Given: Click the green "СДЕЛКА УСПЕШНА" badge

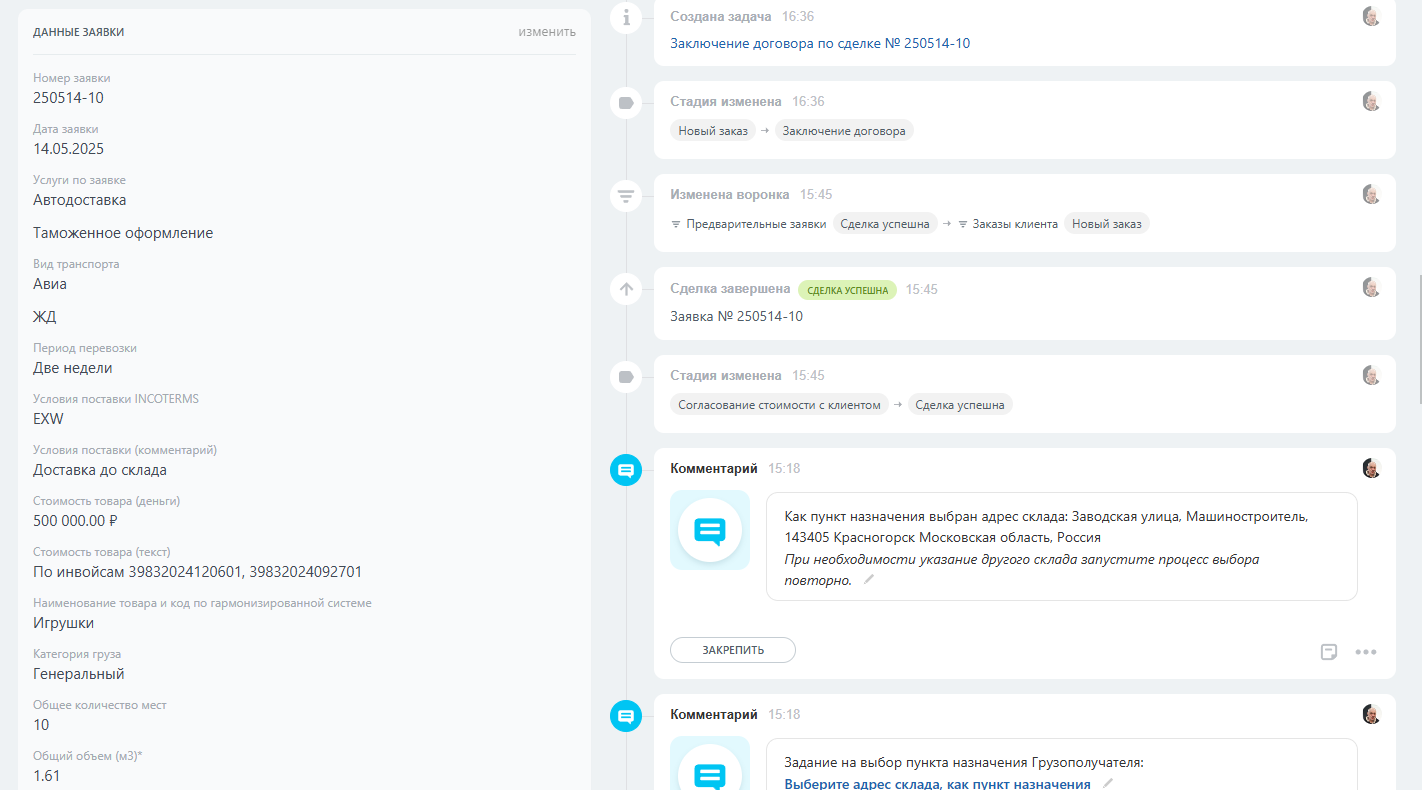Looking at the screenshot, I should (x=848, y=290).
